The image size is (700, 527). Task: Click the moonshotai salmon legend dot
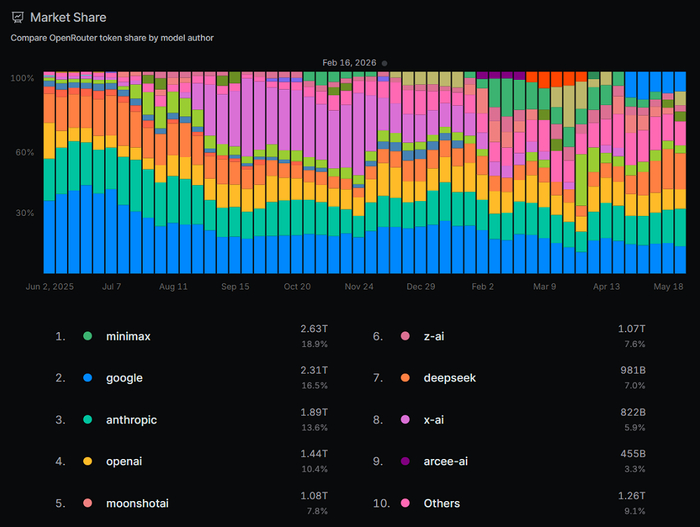[88, 503]
